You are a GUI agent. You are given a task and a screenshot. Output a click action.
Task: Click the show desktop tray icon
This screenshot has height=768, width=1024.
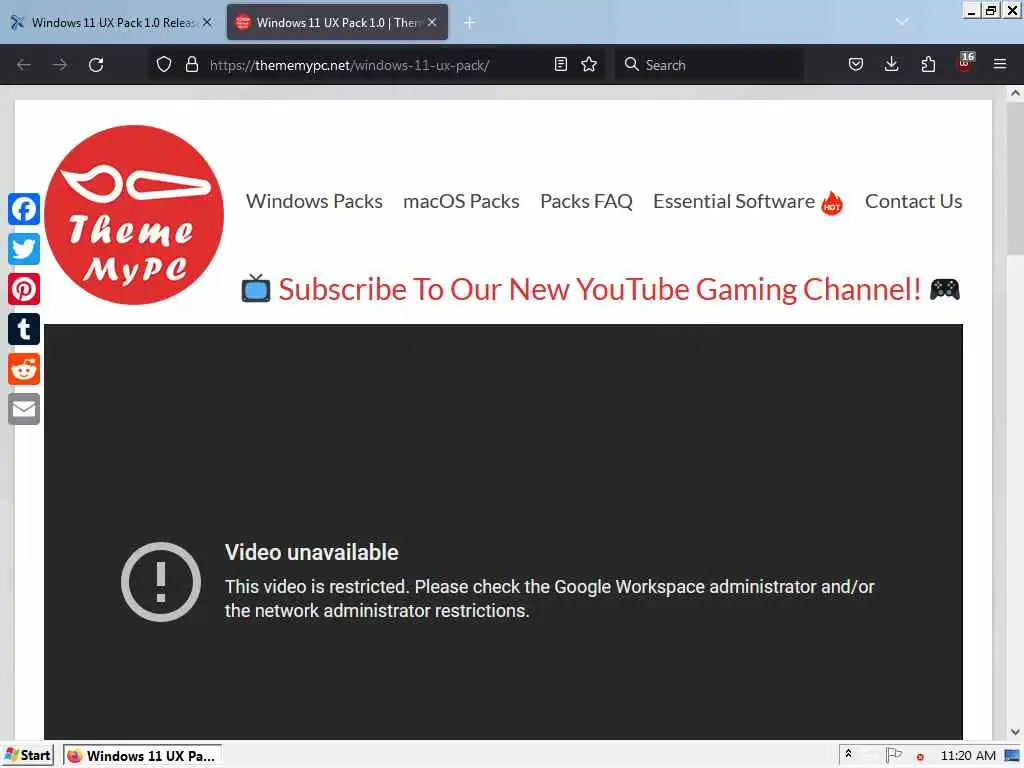click(1012, 756)
